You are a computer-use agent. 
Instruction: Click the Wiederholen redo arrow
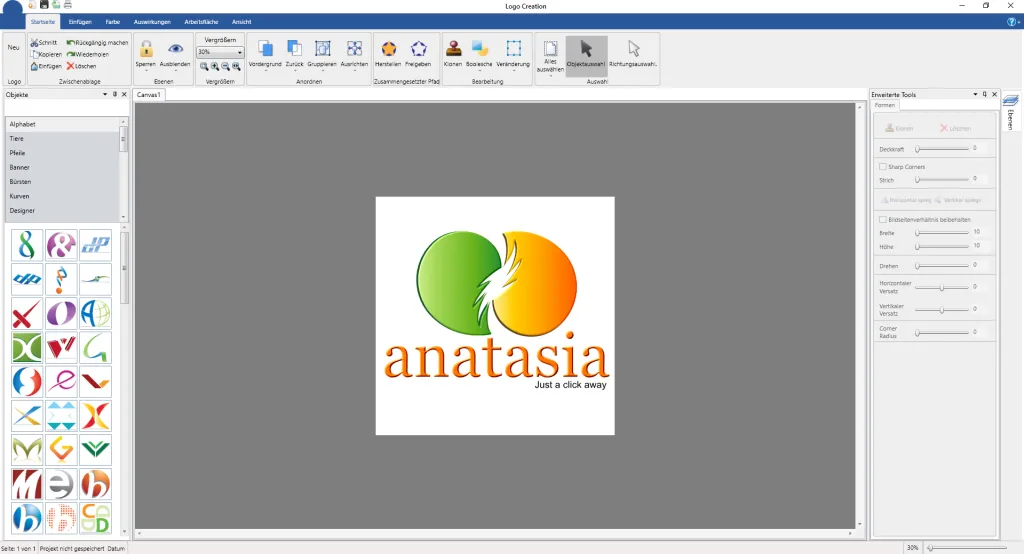(x=71, y=54)
